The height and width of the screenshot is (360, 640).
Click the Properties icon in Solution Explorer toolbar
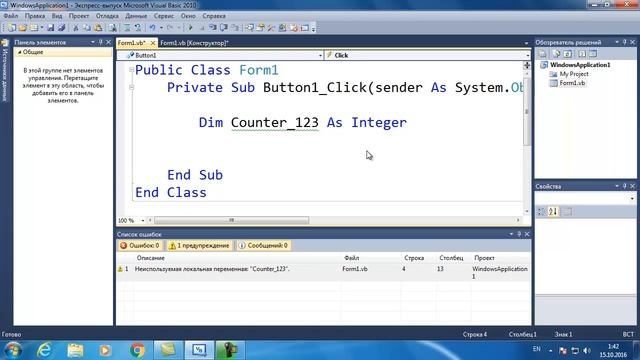[x=542, y=53]
